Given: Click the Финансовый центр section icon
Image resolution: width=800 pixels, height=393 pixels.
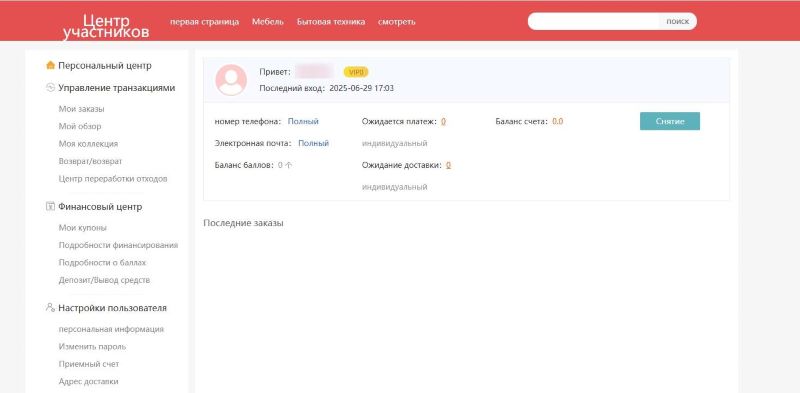Looking at the screenshot, I should 50,207.
